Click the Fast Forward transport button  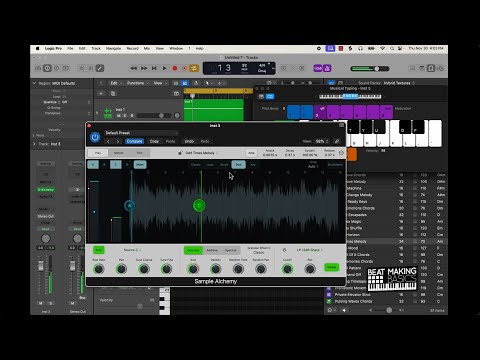[144, 68]
